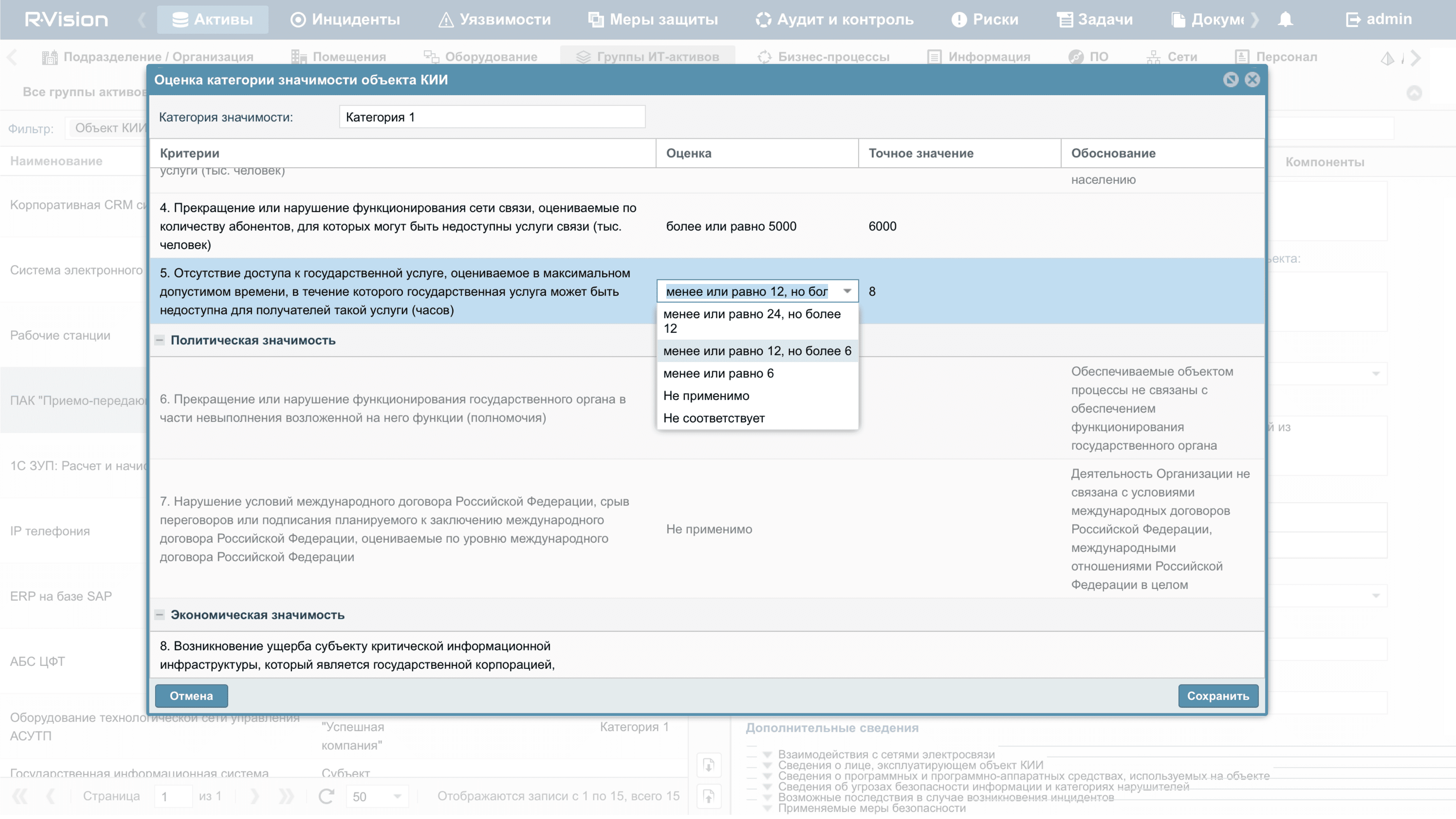Click the admin logout icon
Viewport: 1456px width, 819px height.
click(1352, 19)
